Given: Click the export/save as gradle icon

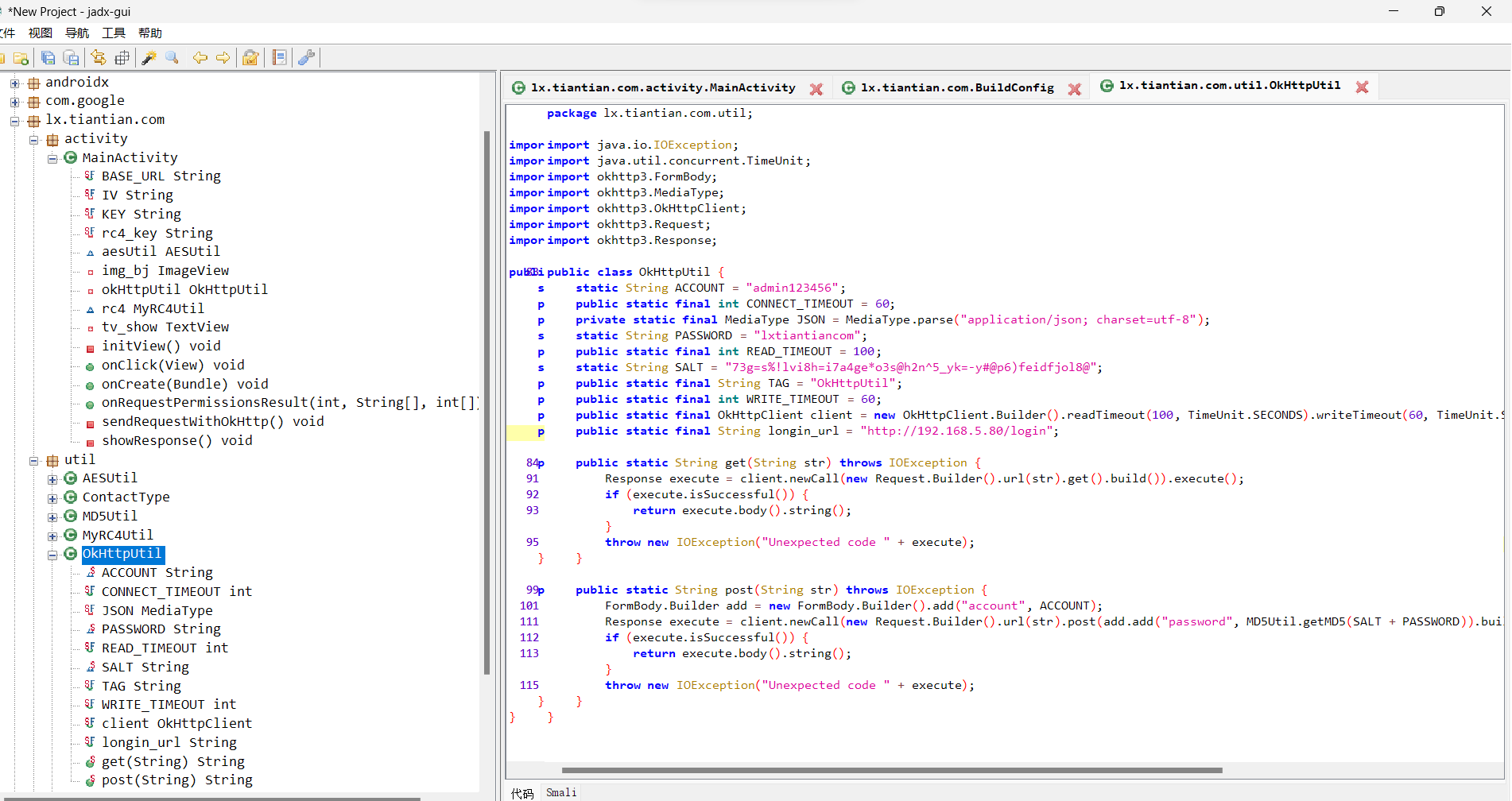Looking at the screenshot, I should pyautogui.click(x=72, y=58).
